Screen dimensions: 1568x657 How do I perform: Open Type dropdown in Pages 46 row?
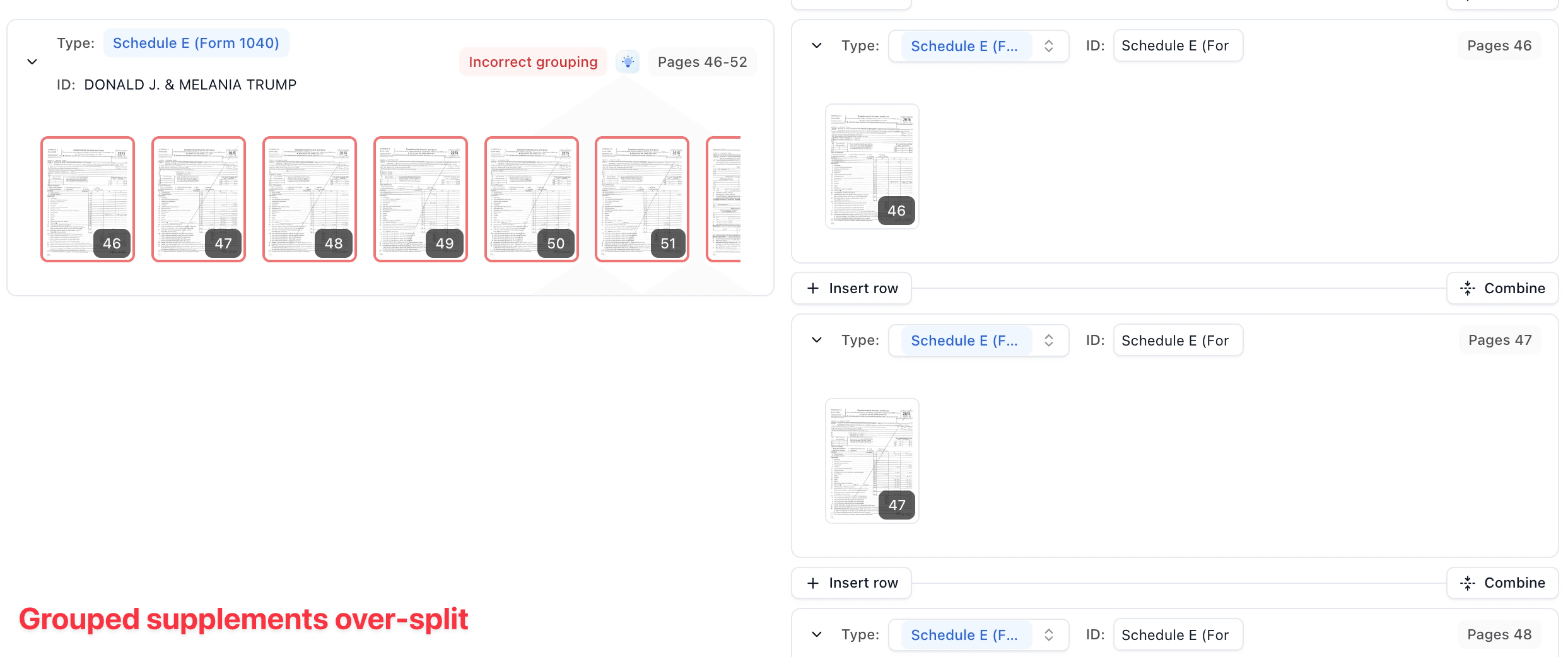tap(979, 46)
